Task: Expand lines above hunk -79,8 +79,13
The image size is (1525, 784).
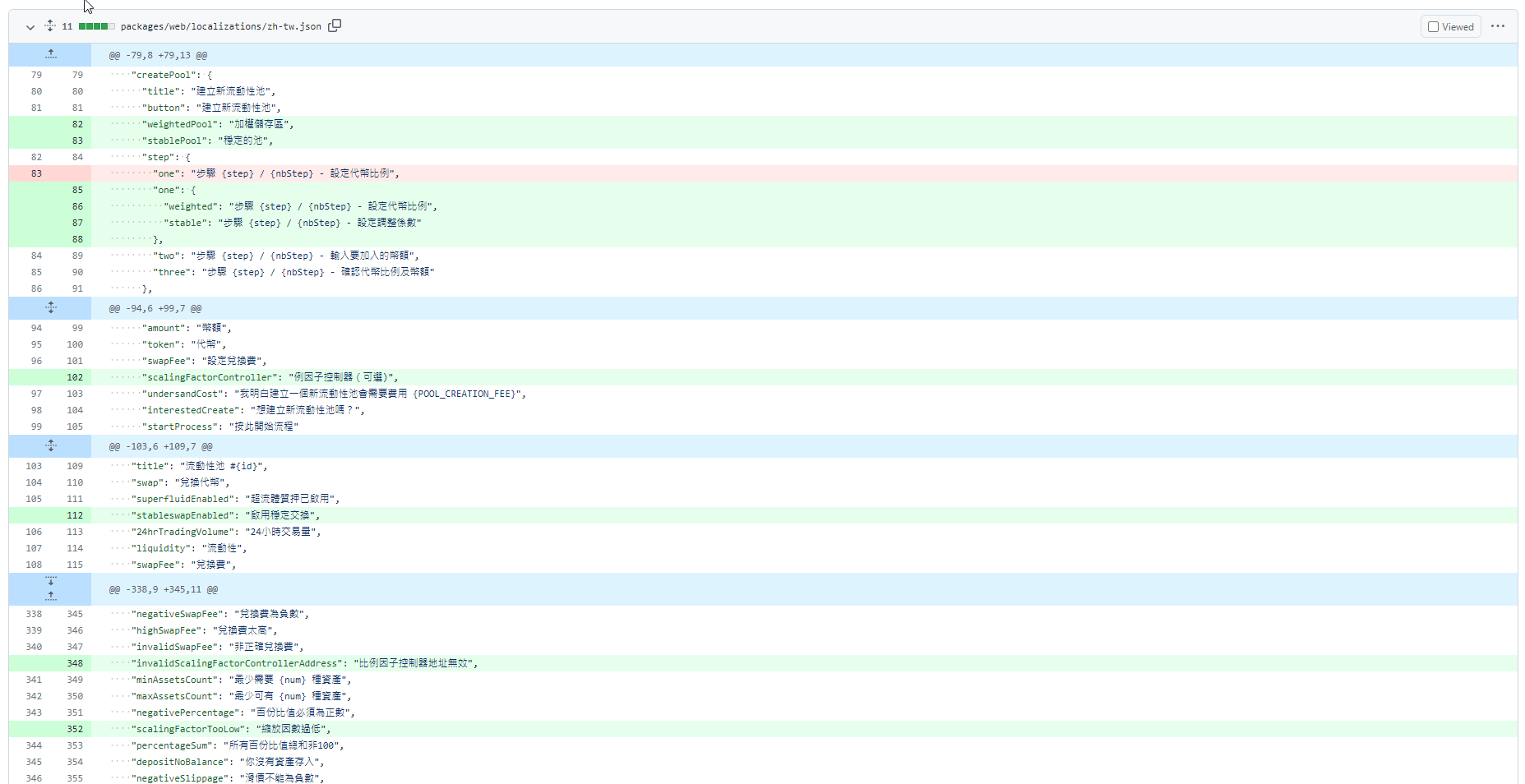Action: 51,55
